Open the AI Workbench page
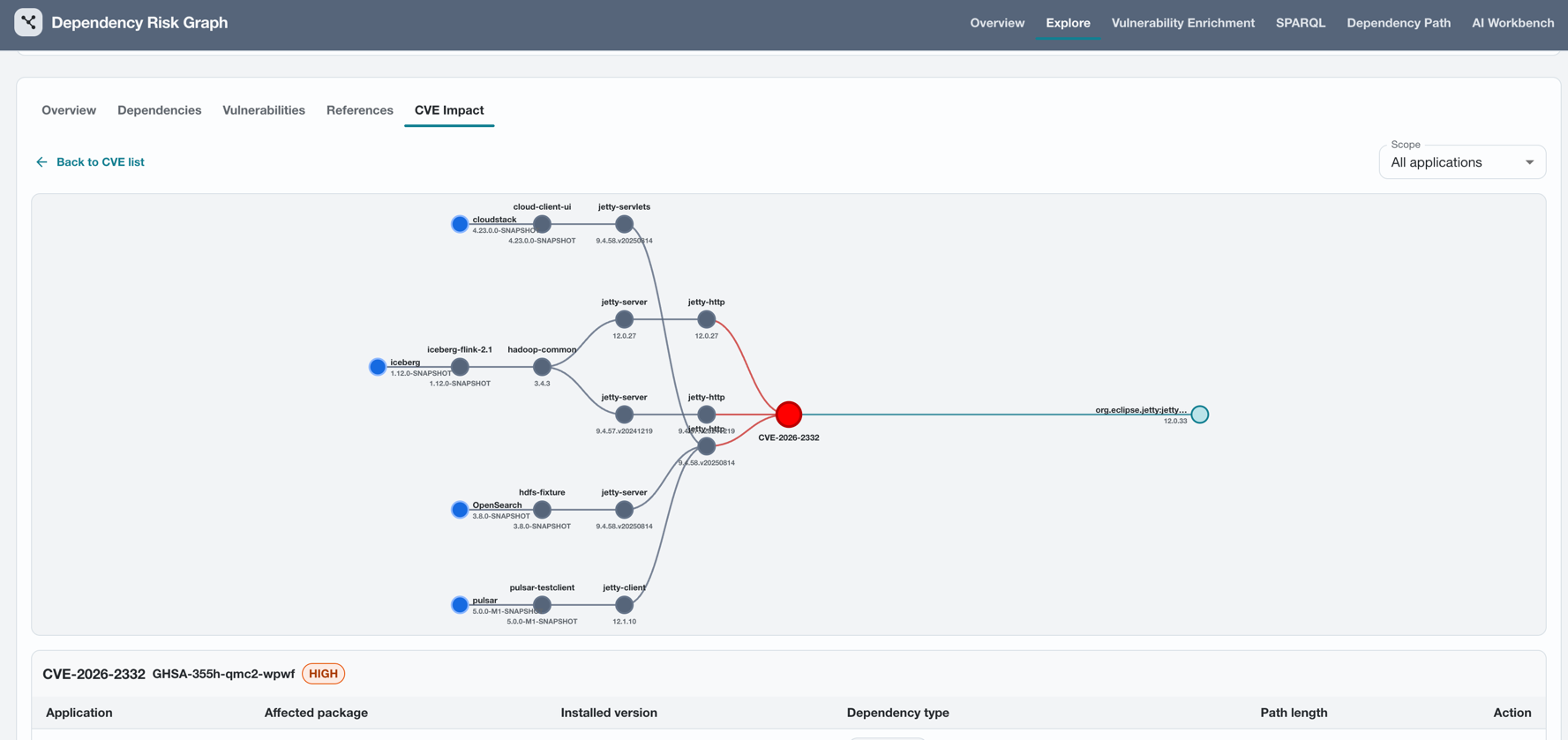1568x740 pixels. pyautogui.click(x=1512, y=23)
